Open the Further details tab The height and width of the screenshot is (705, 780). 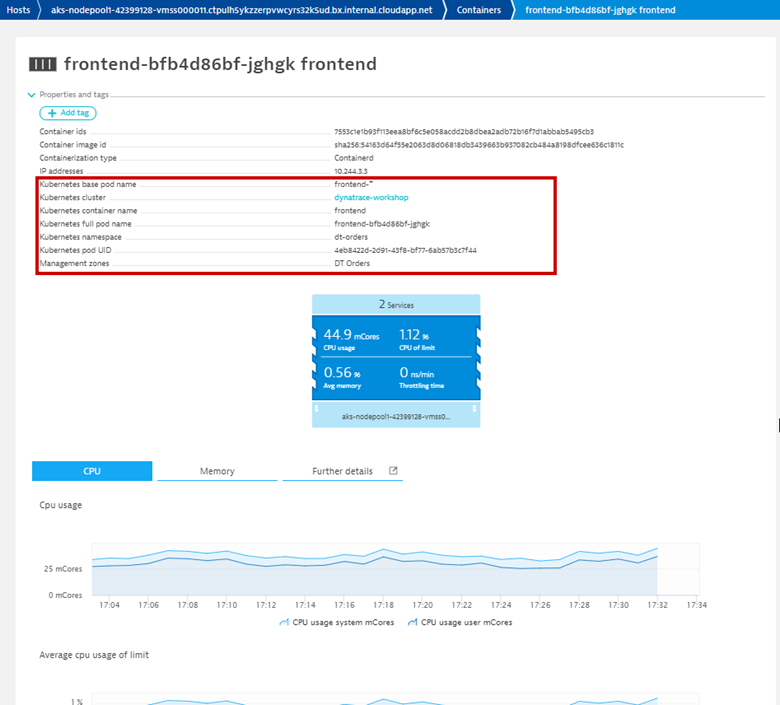pos(342,471)
